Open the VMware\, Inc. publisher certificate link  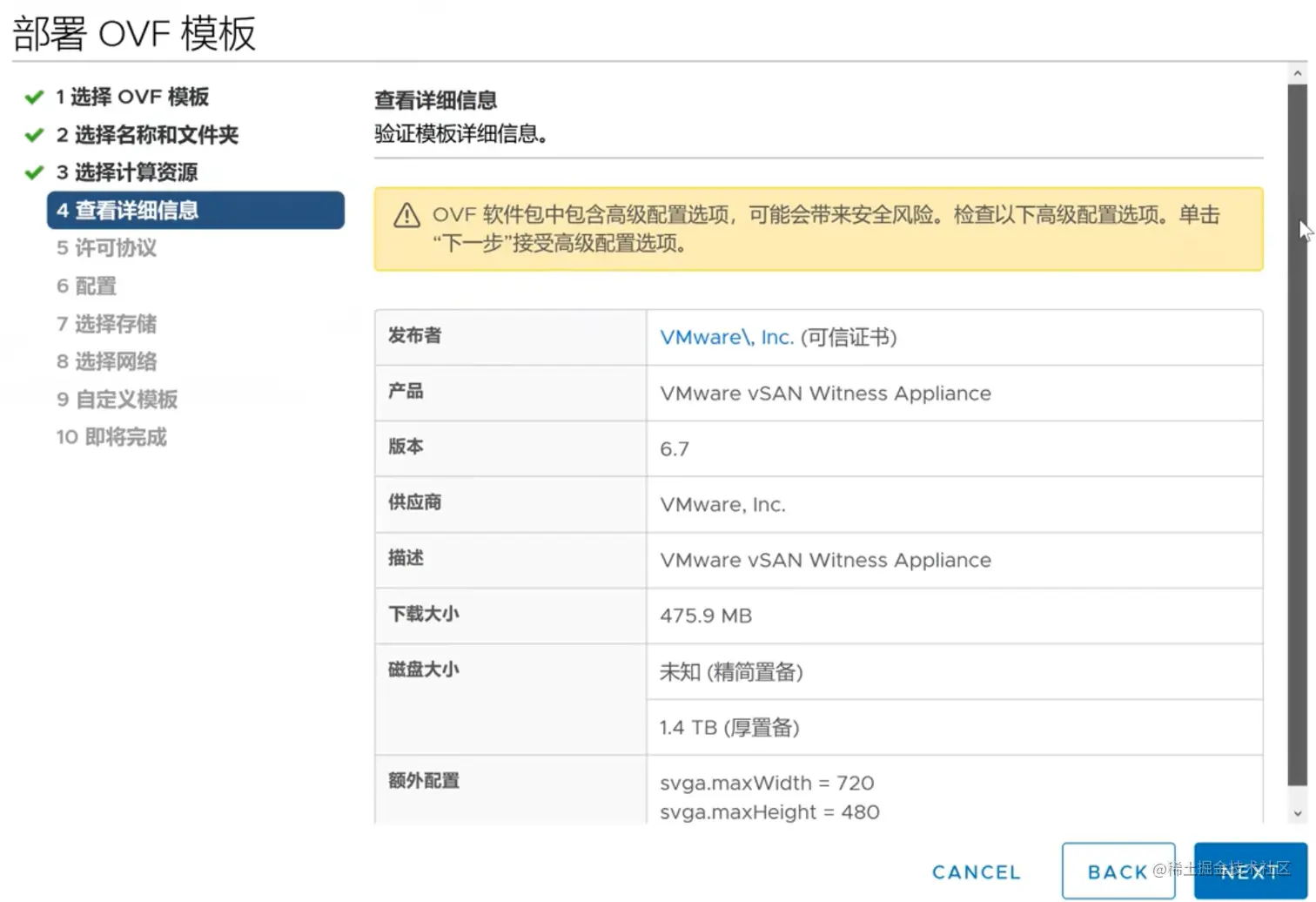click(x=727, y=338)
